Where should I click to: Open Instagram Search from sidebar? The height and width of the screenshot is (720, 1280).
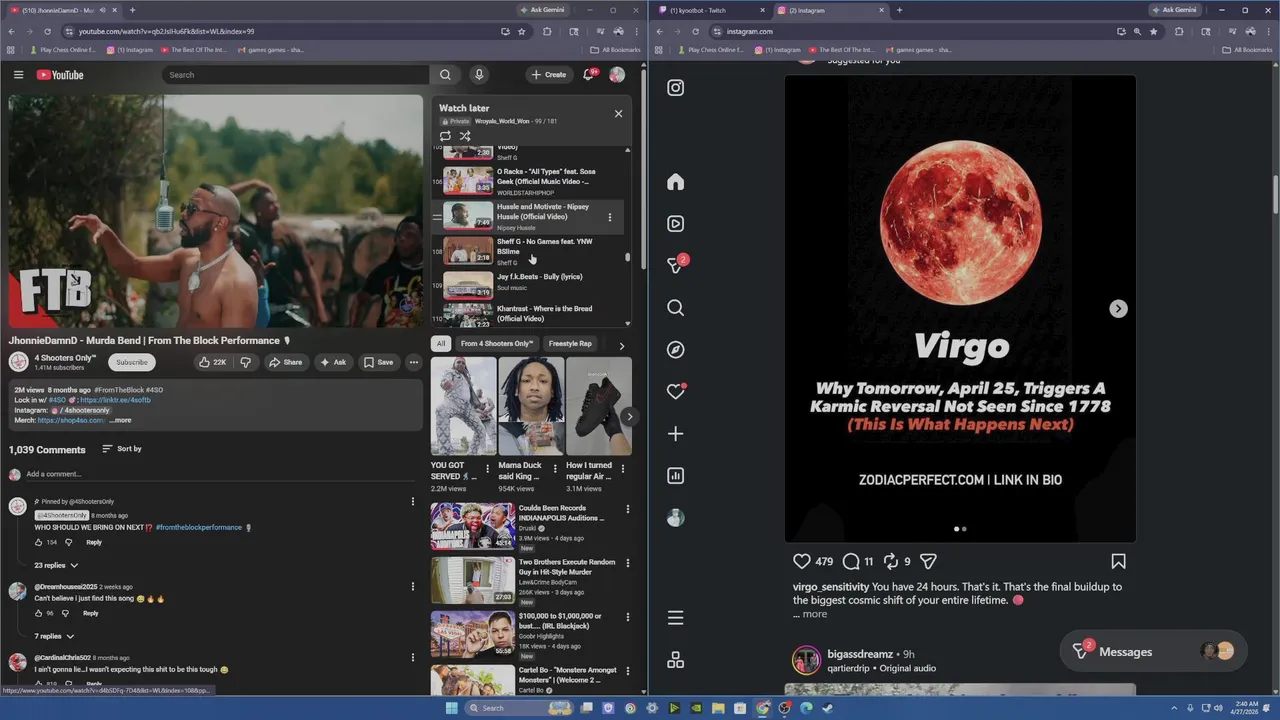point(676,308)
